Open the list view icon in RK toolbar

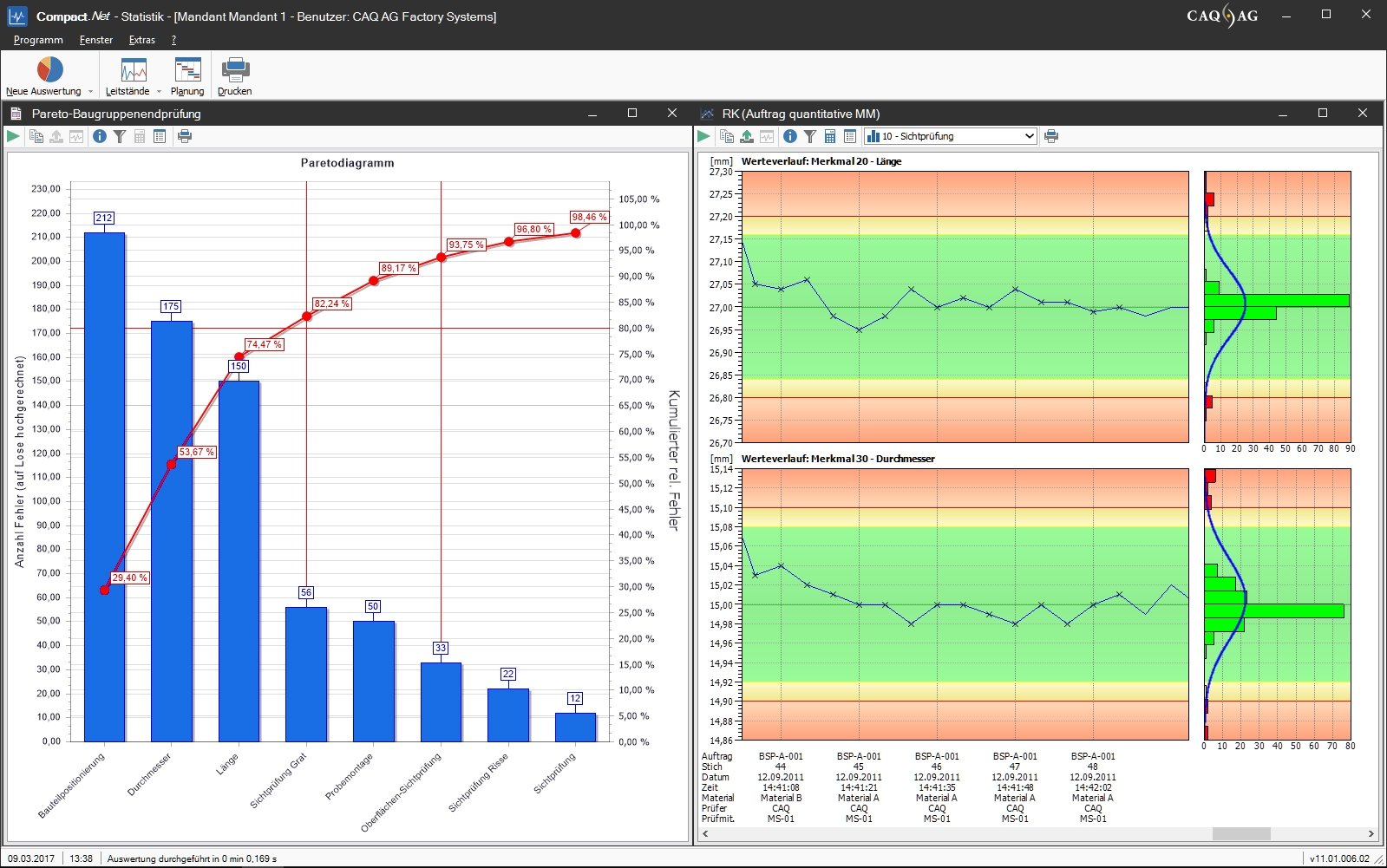(850, 136)
